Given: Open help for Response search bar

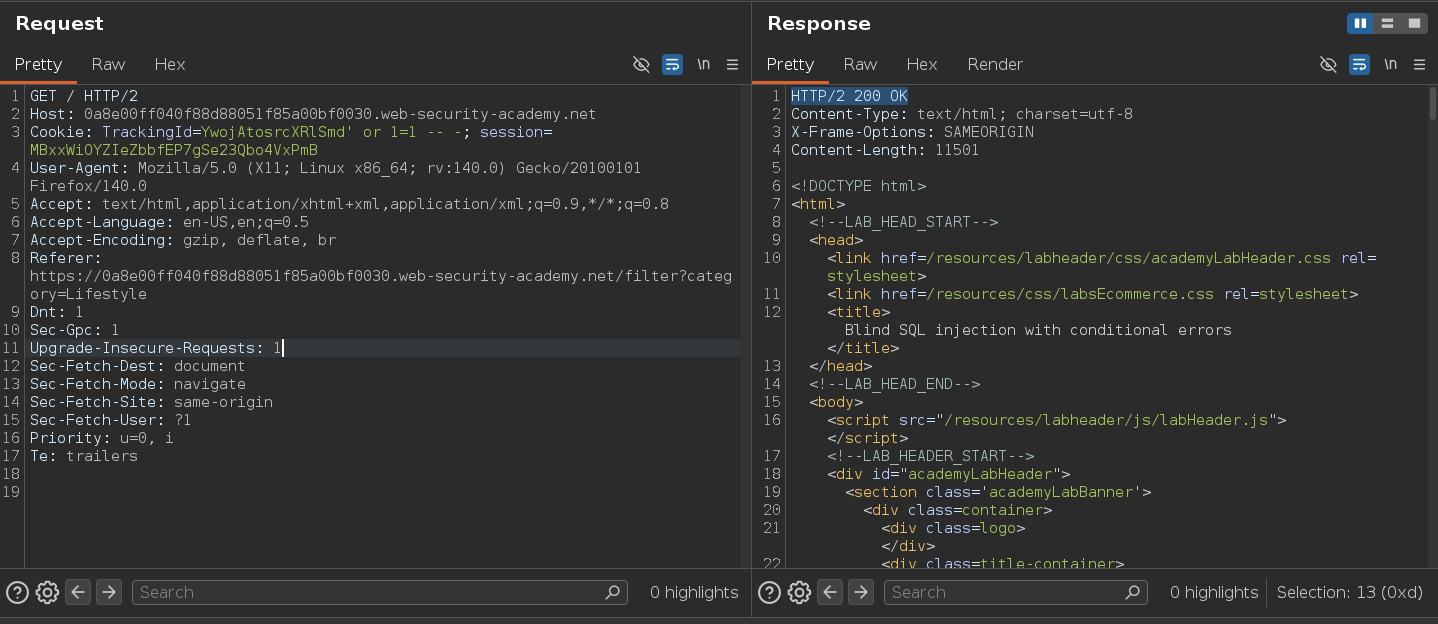Looking at the screenshot, I should (x=769, y=592).
